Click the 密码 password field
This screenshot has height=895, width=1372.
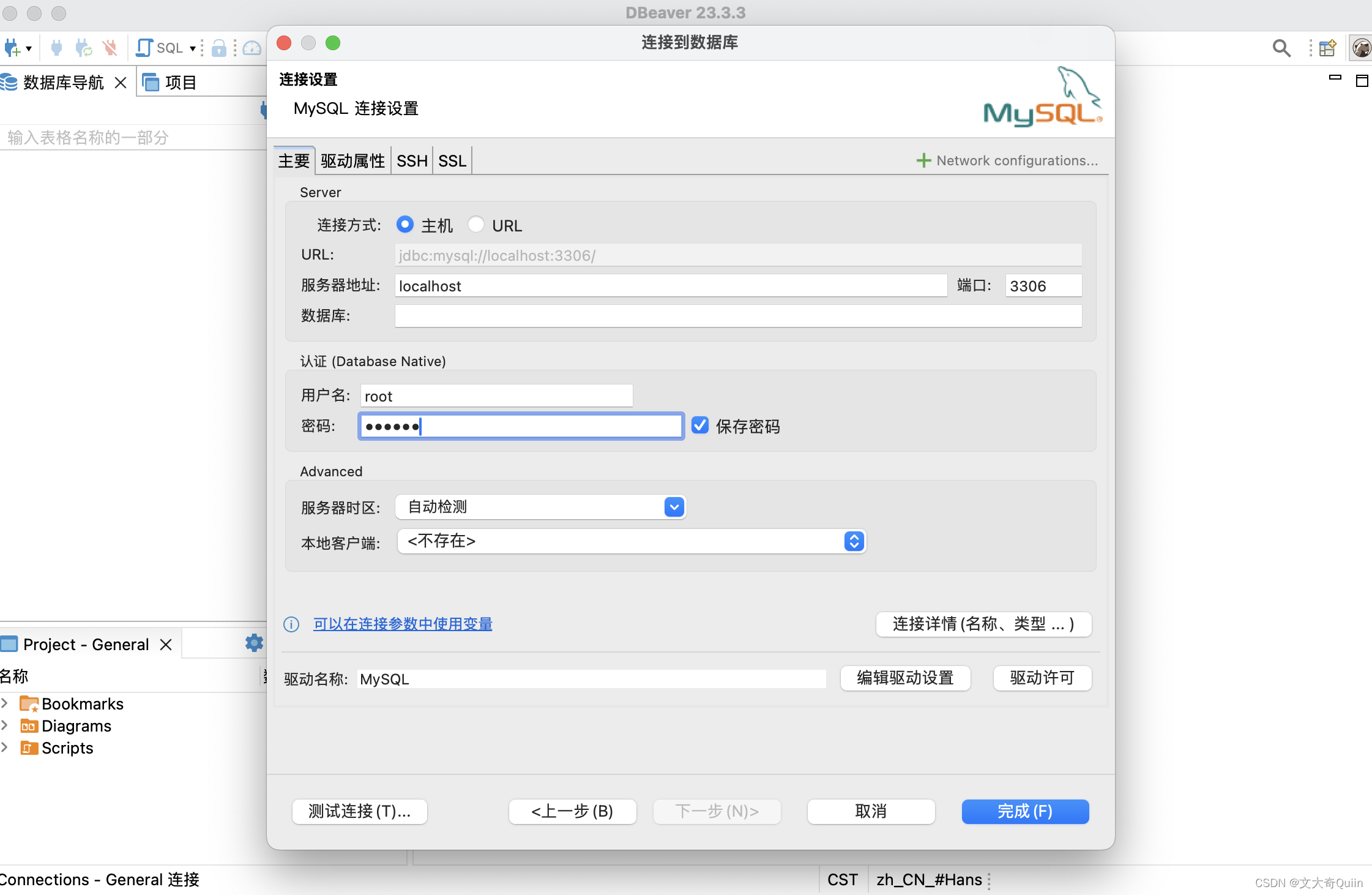tap(521, 426)
